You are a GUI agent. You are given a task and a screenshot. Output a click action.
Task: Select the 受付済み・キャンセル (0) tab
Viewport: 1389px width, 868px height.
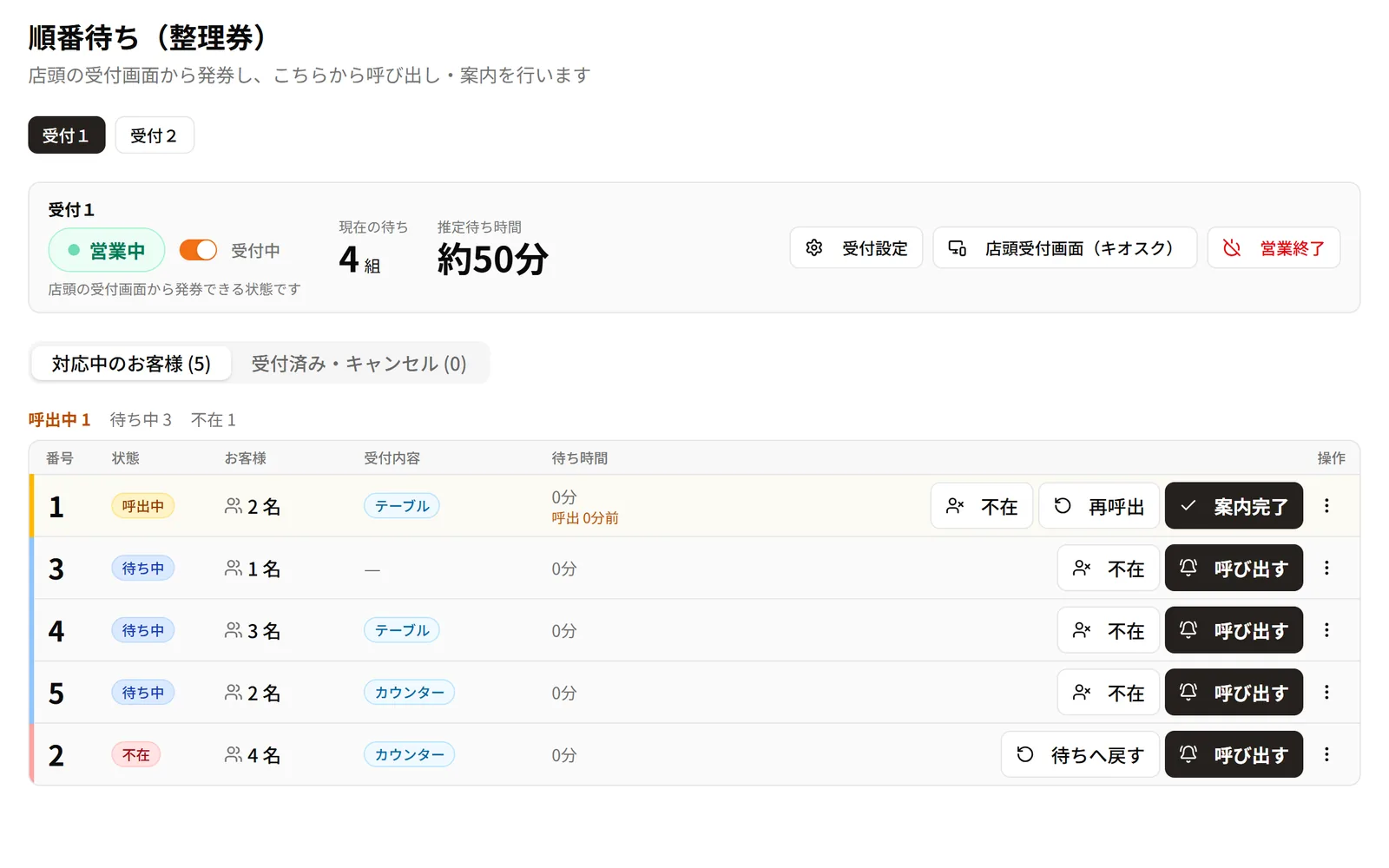359,364
